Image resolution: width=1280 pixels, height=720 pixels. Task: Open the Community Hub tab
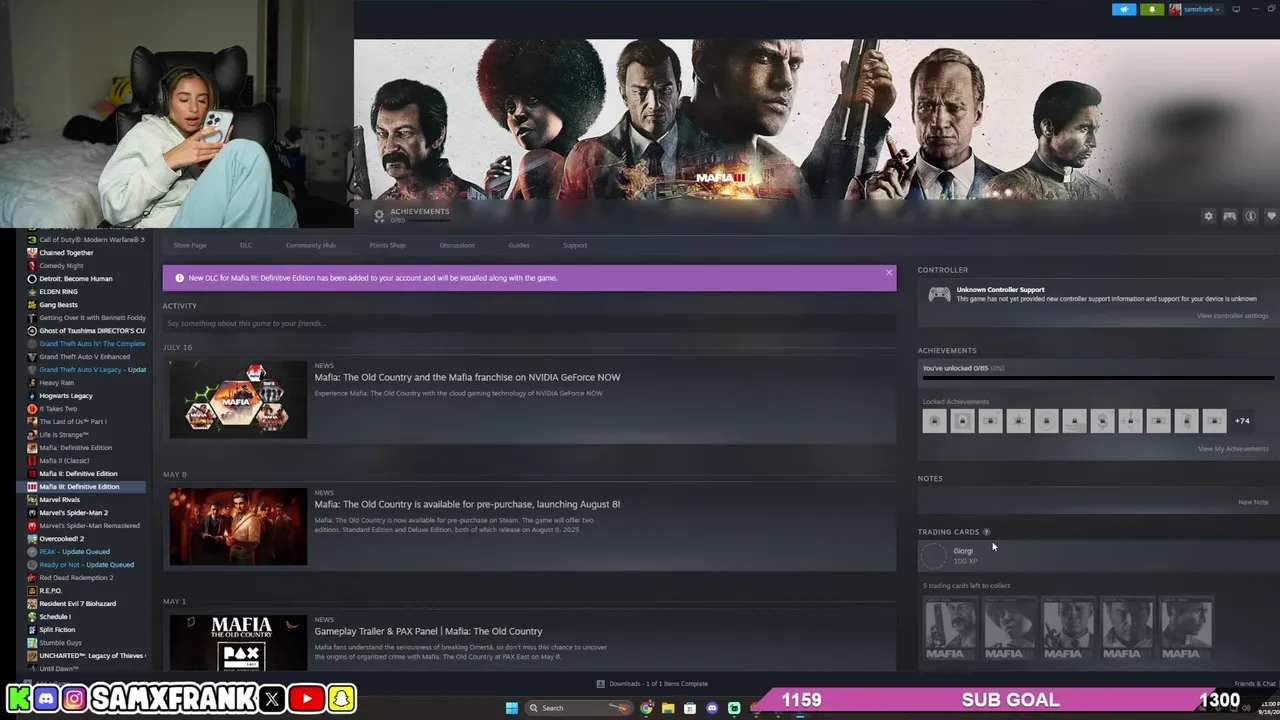(311, 245)
